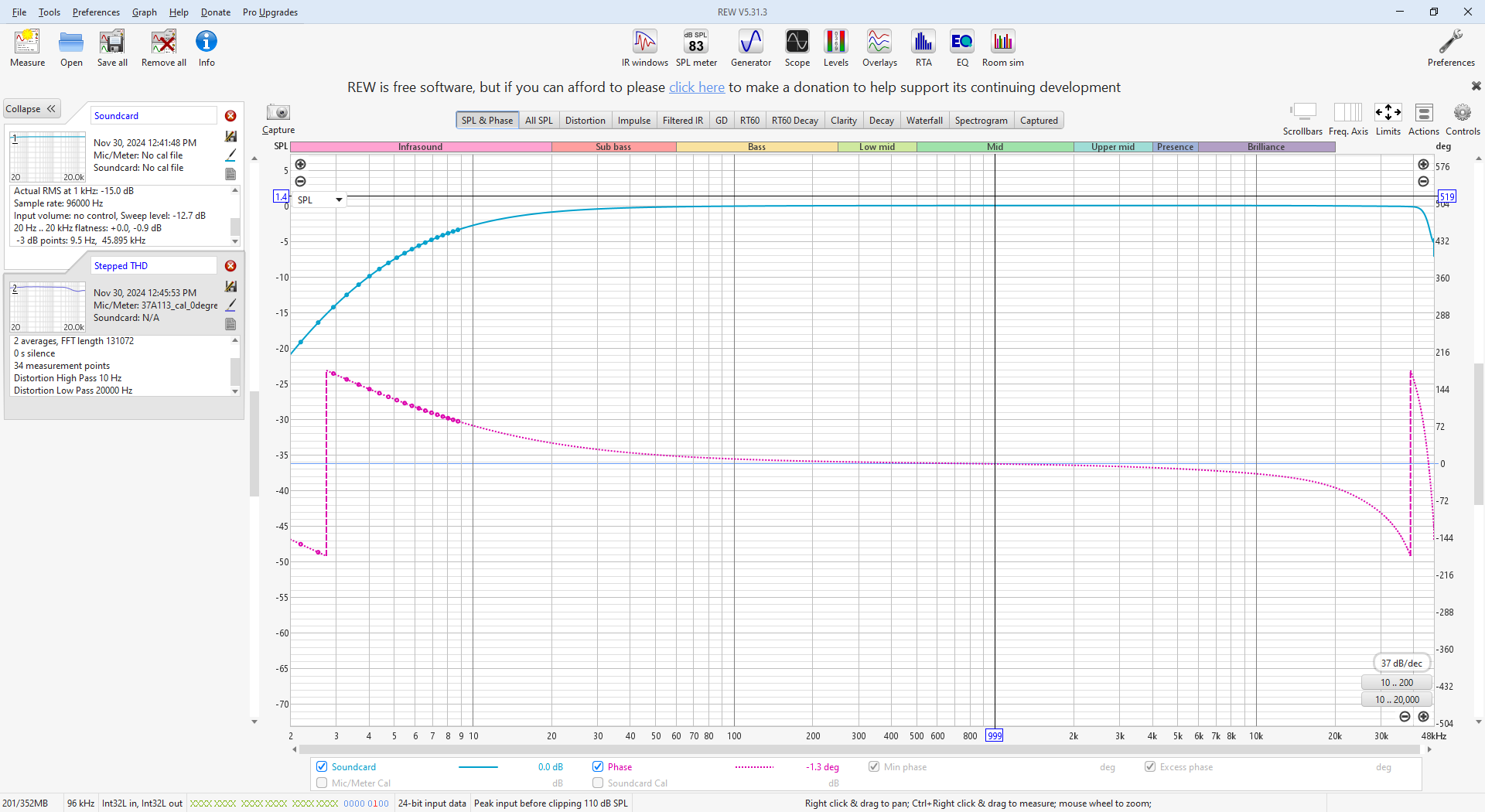Viewport: 1485px width, 812px height.
Task: Toggle the Soundcard Cal checkbox
Action: click(598, 783)
